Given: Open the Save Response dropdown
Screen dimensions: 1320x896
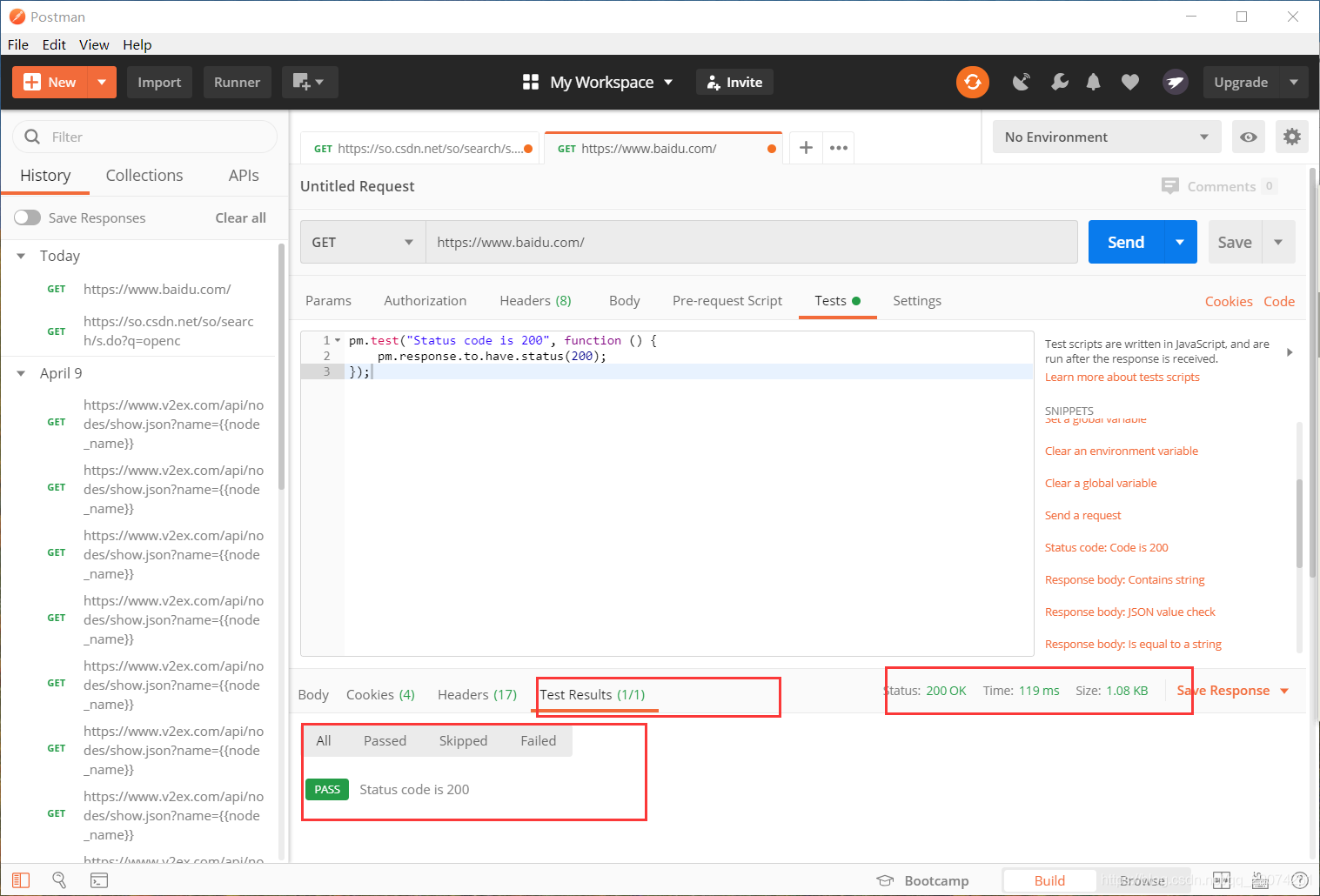Looking at the screenshot, I should pyautogui.click(x=1232, y=691).
